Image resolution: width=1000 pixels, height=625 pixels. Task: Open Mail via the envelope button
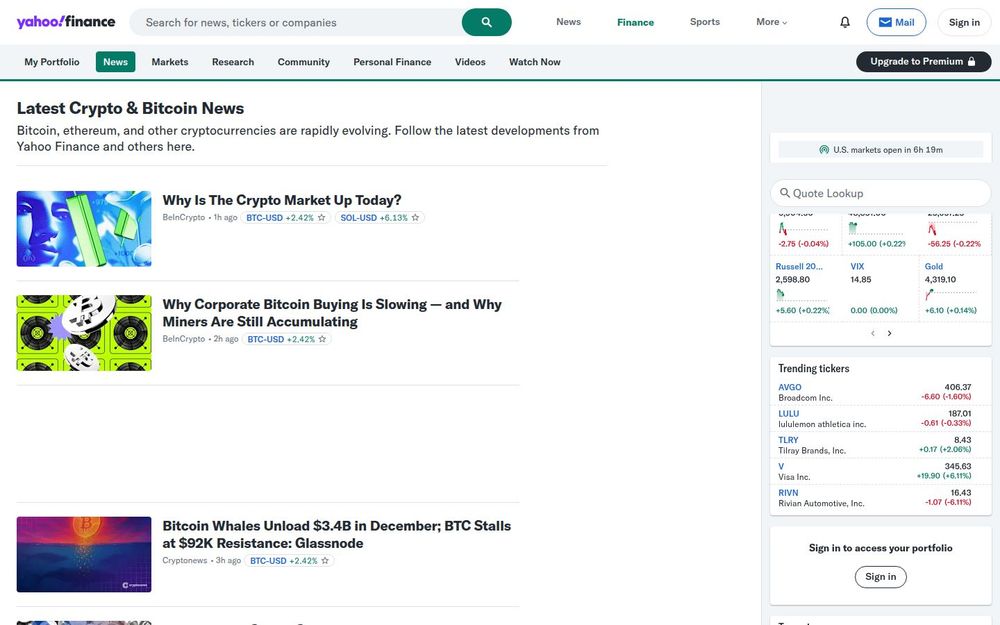[x=896, y=22]
